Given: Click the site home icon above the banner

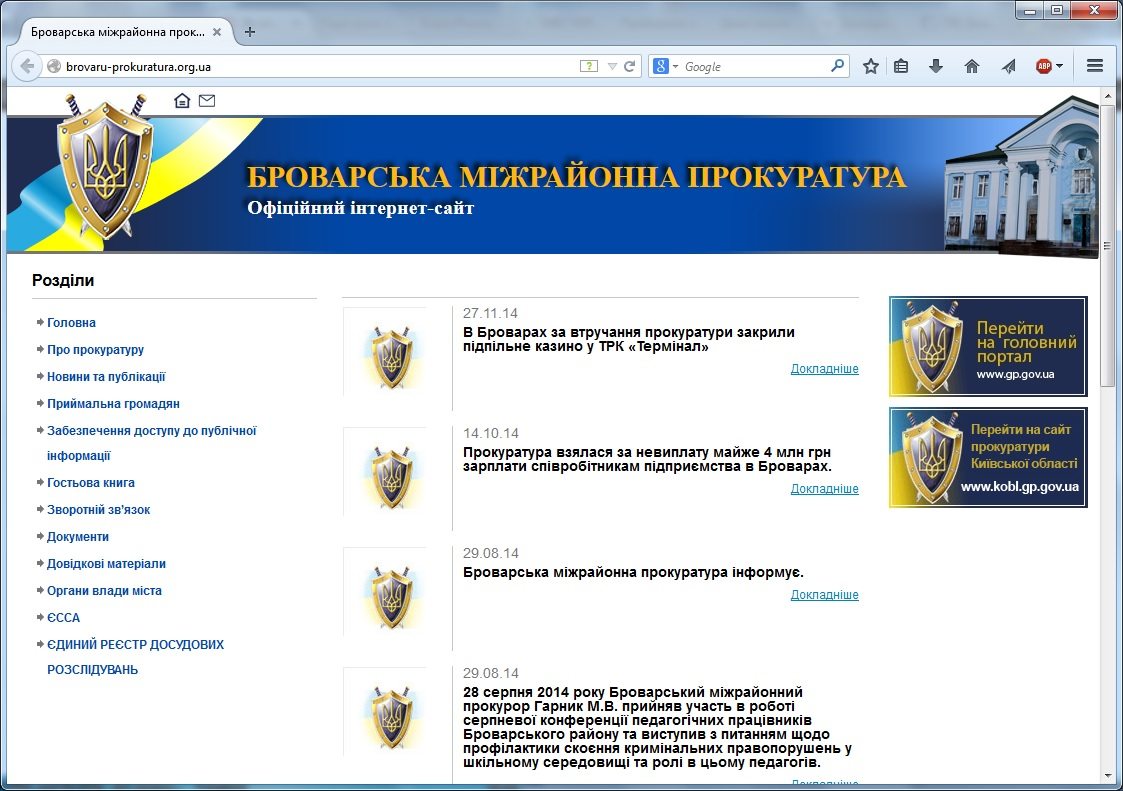Looking at the screenshot, I should [x=182, y=100].
